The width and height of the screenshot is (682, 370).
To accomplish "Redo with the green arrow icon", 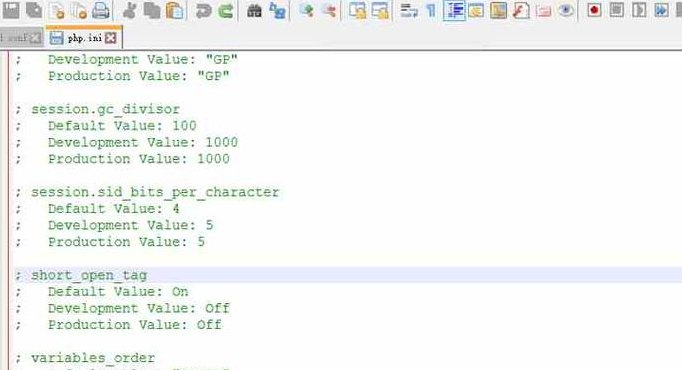I will pyautogui.click(x=225, y=10).
